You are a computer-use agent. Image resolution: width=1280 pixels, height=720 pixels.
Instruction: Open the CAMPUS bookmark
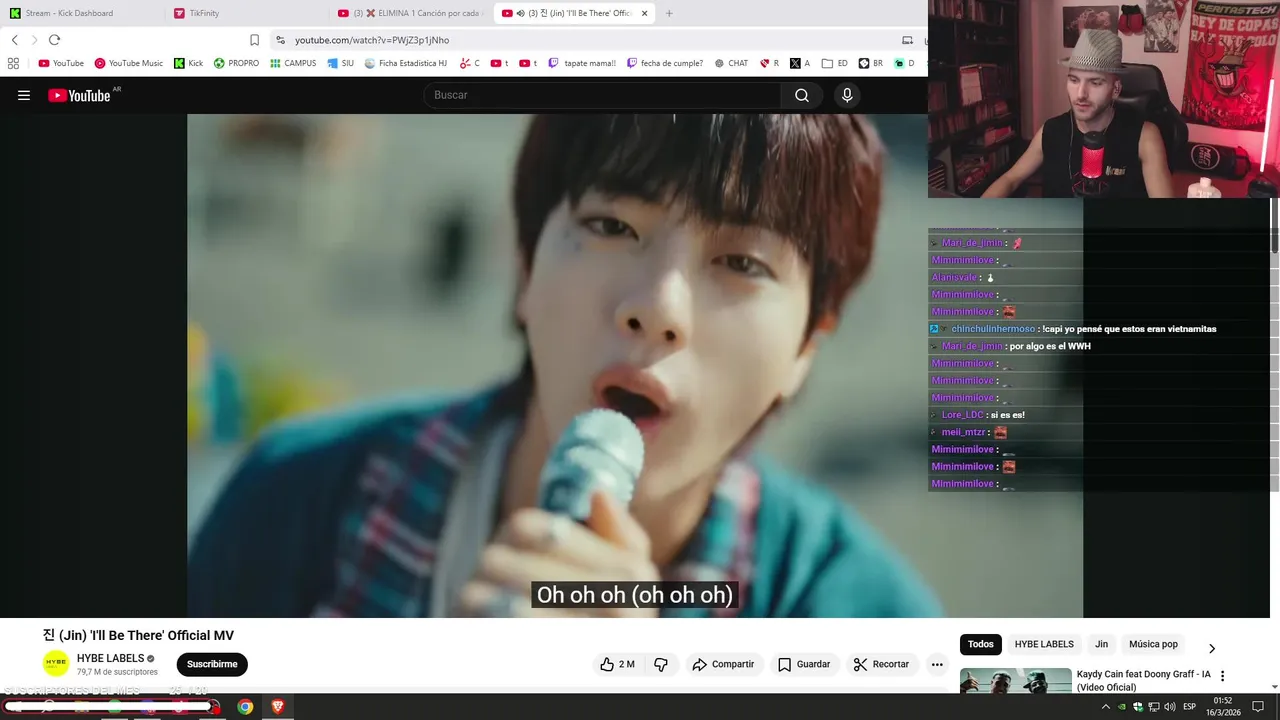(293, 63)
